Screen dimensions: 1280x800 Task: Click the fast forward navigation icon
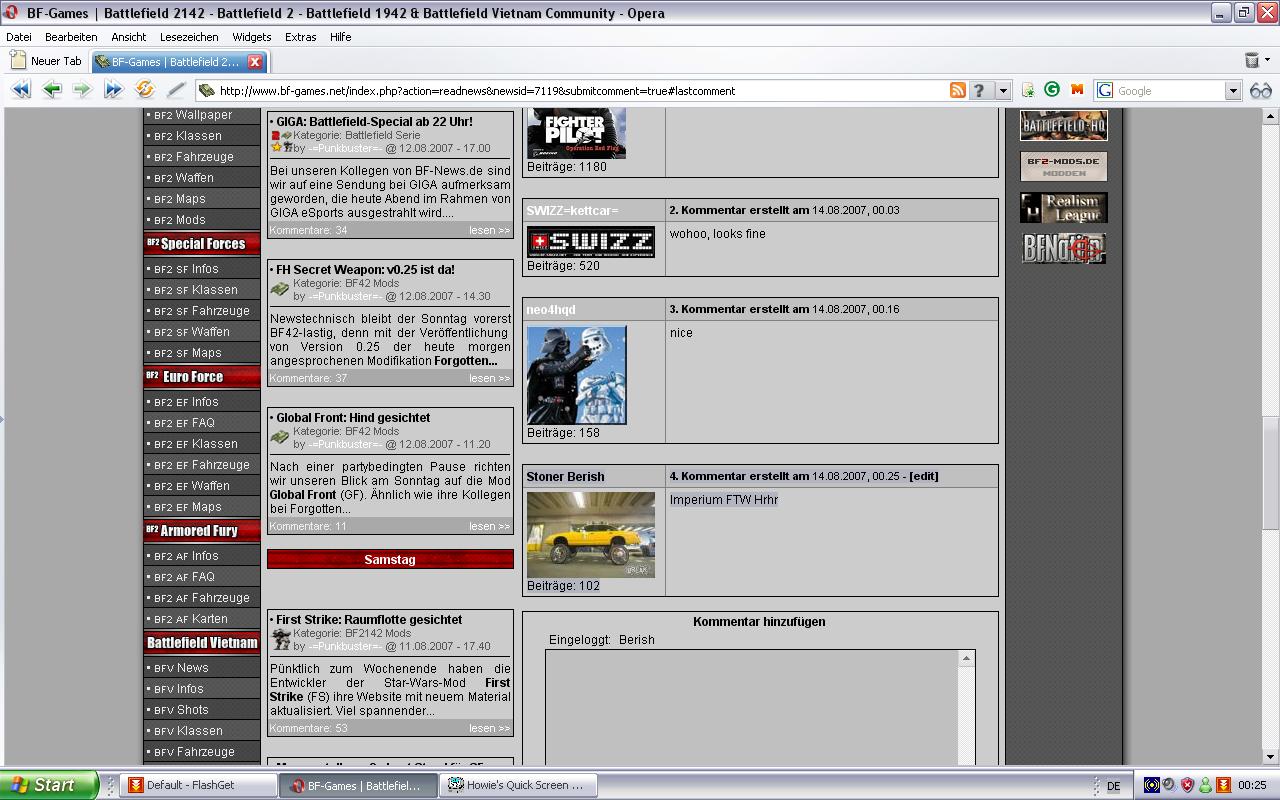[x=113, y=90]
